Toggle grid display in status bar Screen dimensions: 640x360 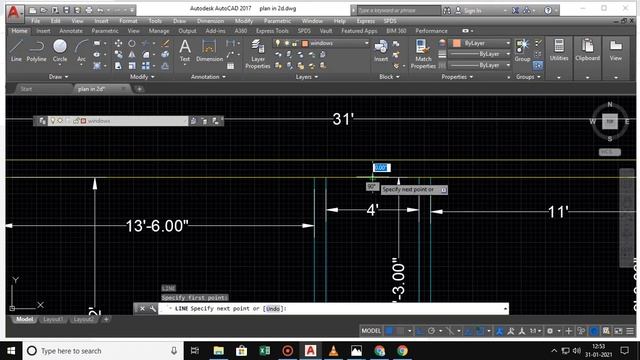pos(389,331)
